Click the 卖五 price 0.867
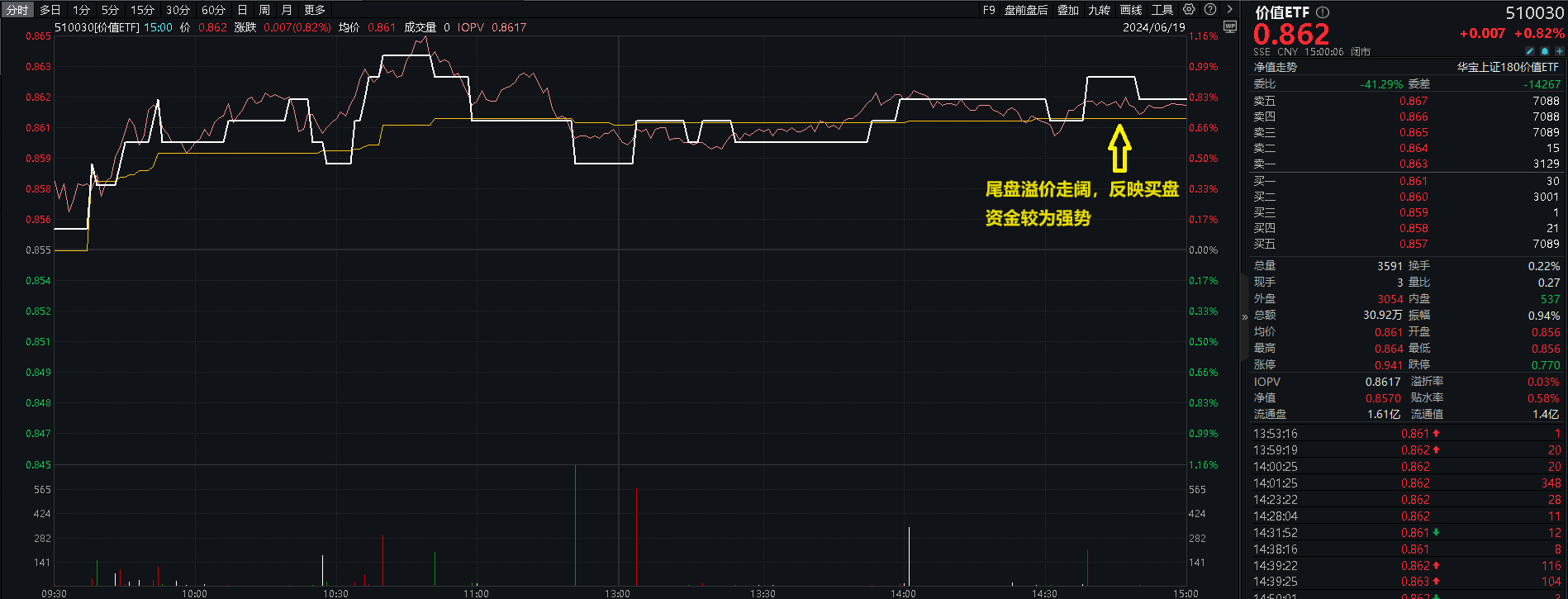 click(1414, 101)
